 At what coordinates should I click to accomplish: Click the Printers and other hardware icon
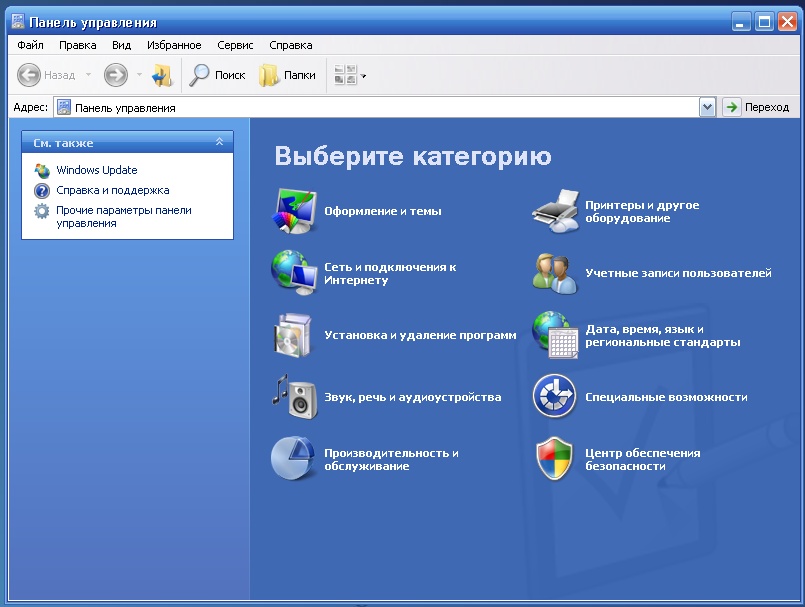point(555,211)
